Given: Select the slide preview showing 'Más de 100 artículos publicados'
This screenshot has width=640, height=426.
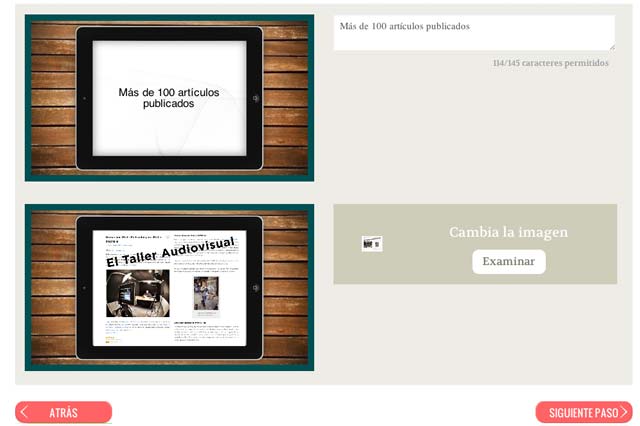Looking at the screenshot, I should pyautogui.click(x=169, y=98).
